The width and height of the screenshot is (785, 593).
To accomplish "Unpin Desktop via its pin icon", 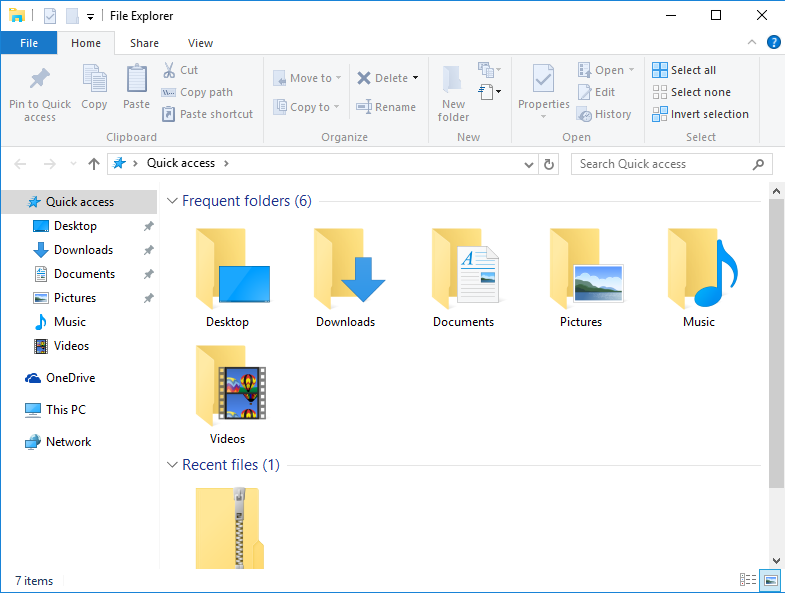I will click(x=149, y=226).
